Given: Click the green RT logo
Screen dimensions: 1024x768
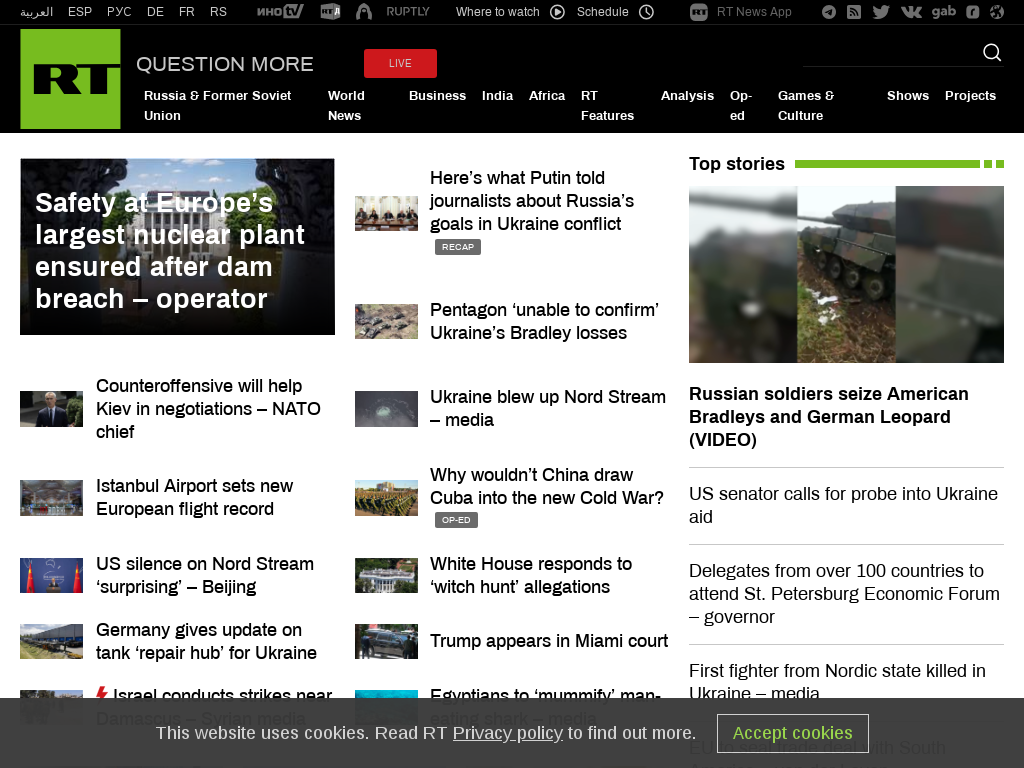Looking at the screenshot, I should [71, 79].
